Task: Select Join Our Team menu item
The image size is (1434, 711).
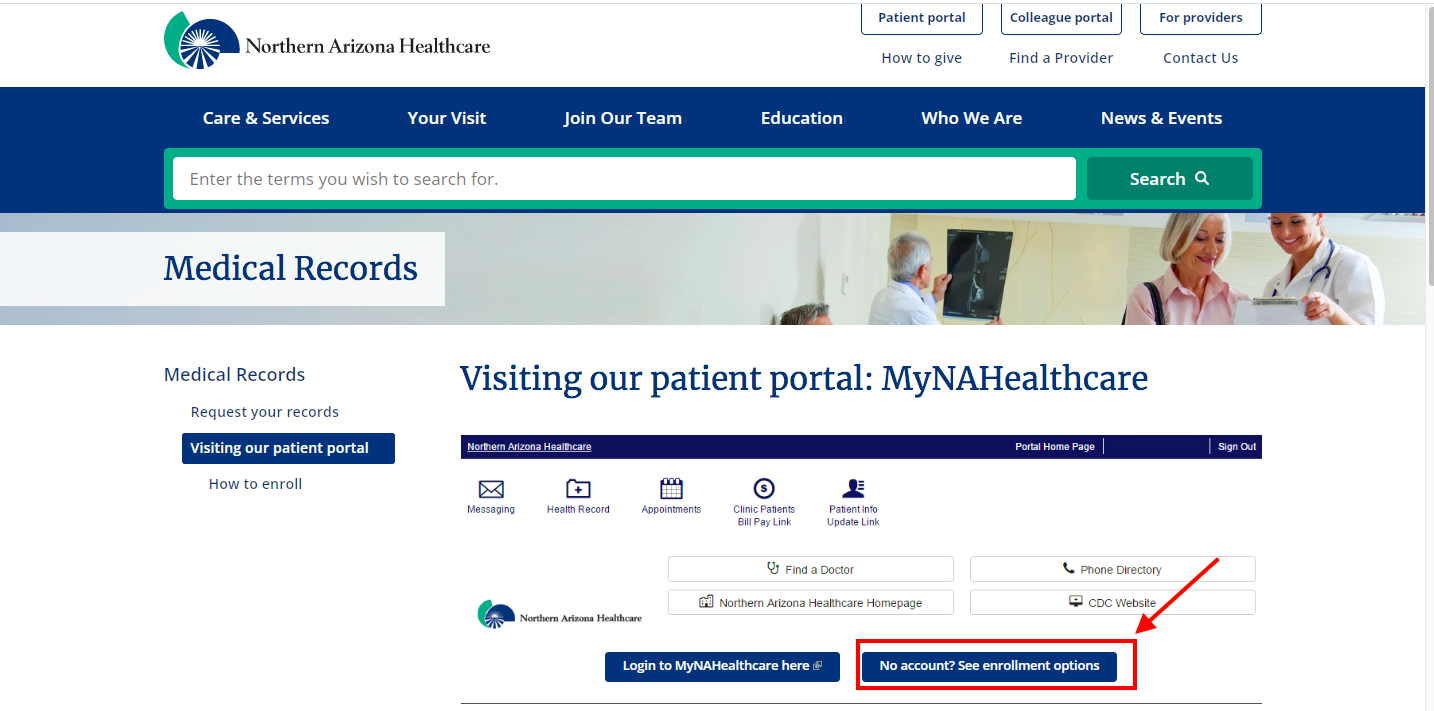Action: [x=623, y=118]
